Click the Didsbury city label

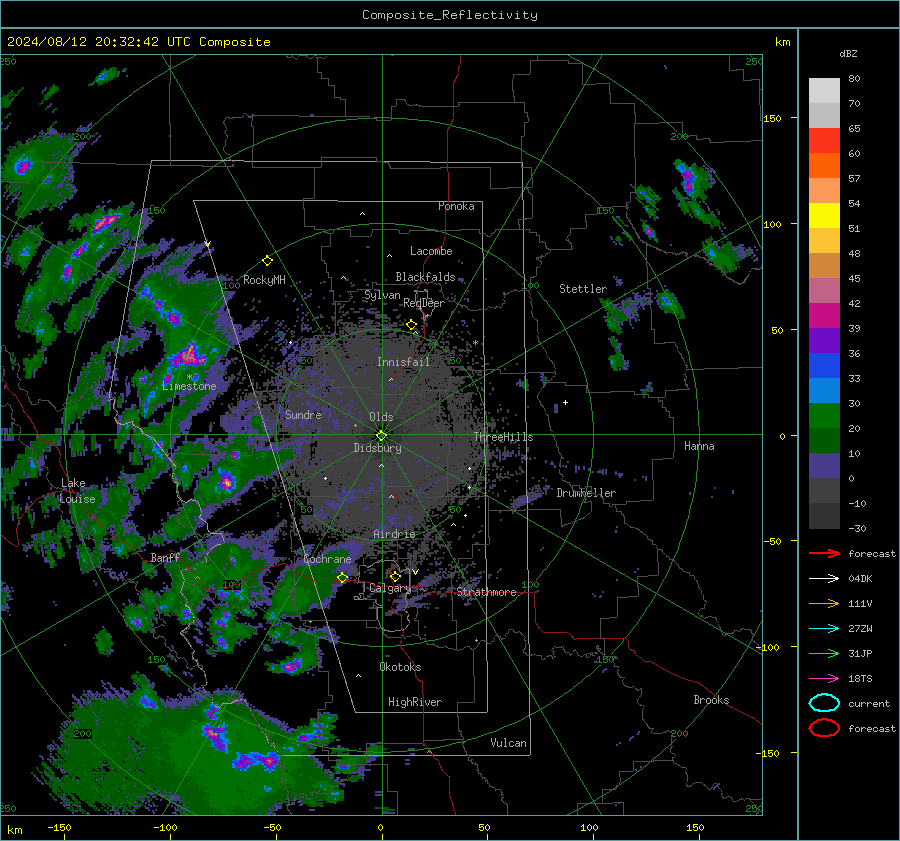pyautogui.click(x=377, y=448)
